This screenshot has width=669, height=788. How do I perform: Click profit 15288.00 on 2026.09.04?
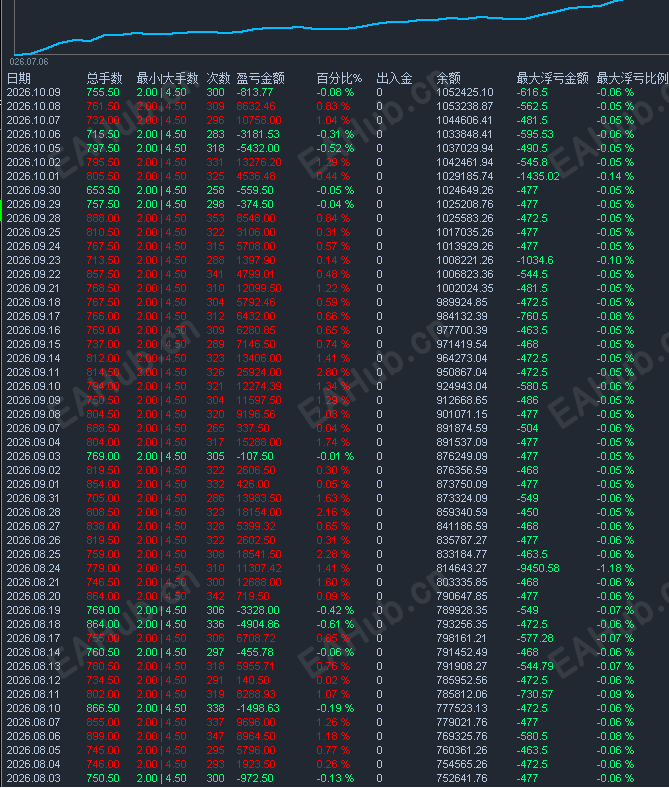(259, 443)
